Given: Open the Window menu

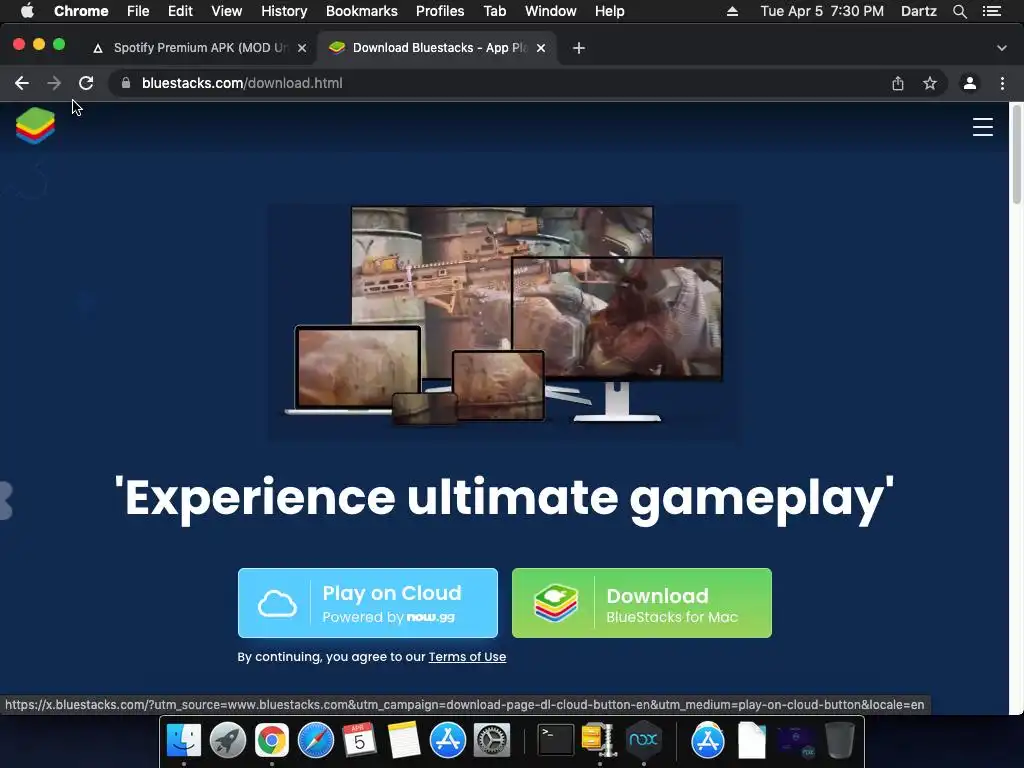Looking at the screenshot, I should click(551, 11).
